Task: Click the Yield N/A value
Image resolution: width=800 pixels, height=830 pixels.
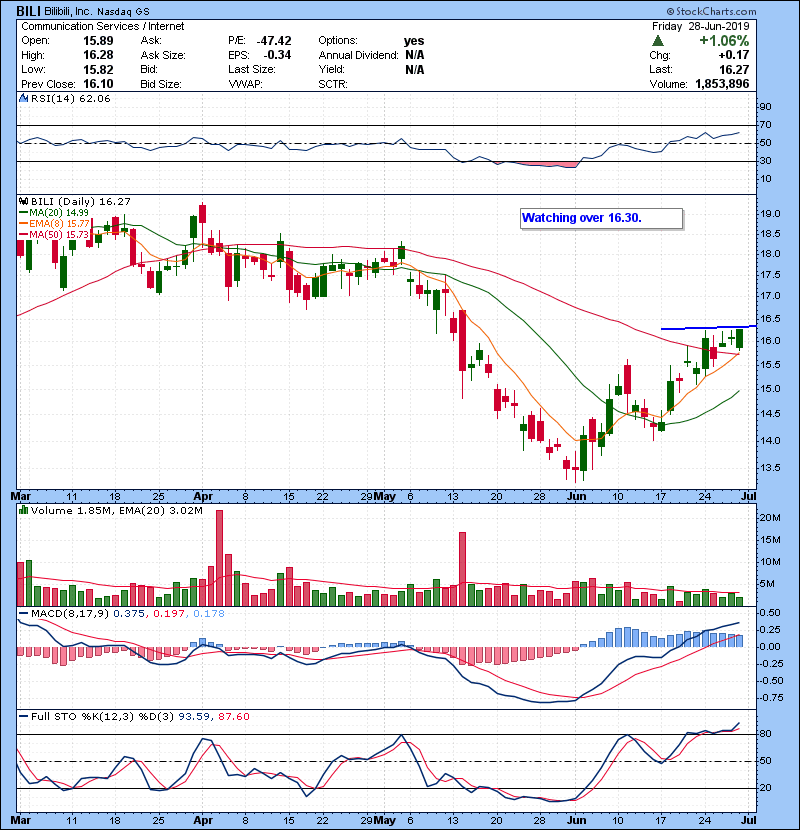Action: [x=415, y=69]
